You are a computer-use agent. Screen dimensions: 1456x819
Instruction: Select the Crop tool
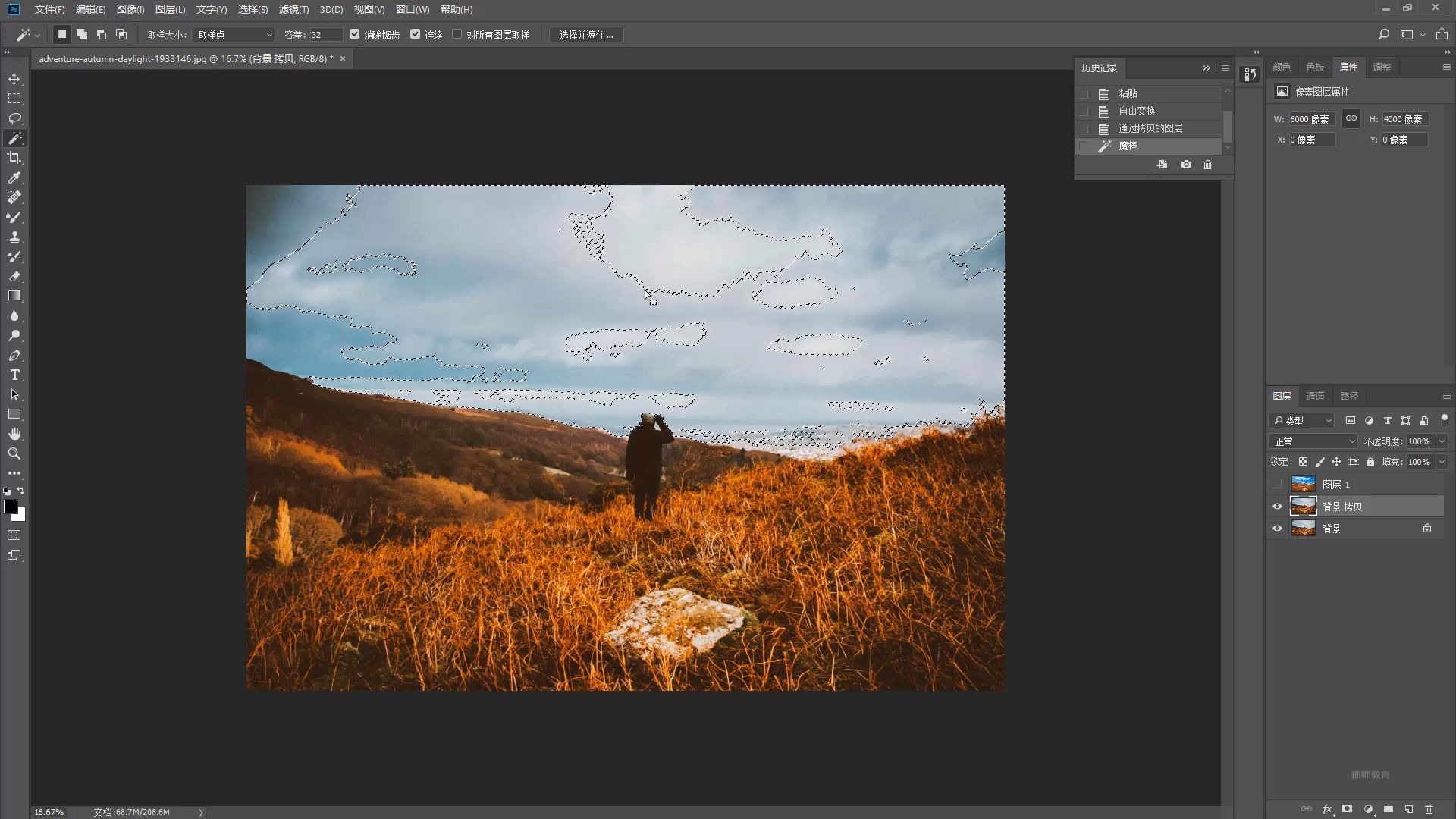14,158
